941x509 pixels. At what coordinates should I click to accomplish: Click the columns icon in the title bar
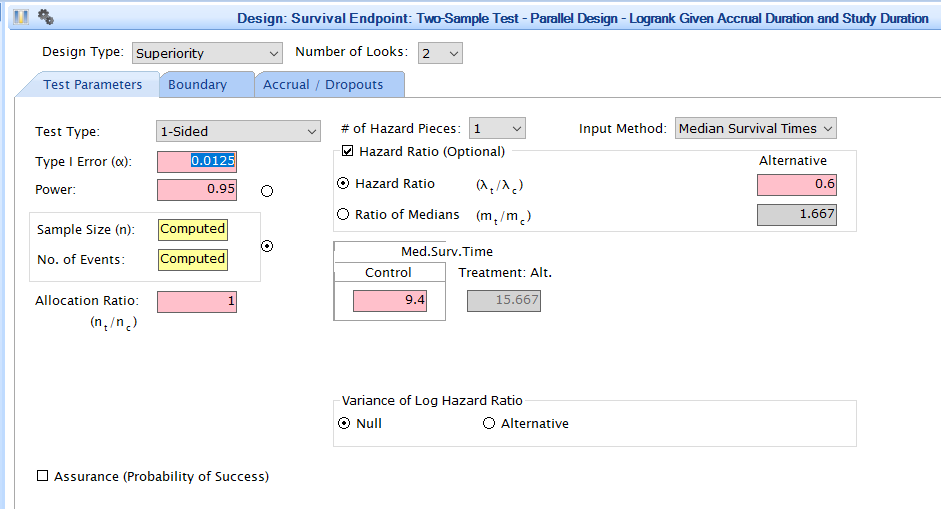[21, 17]
